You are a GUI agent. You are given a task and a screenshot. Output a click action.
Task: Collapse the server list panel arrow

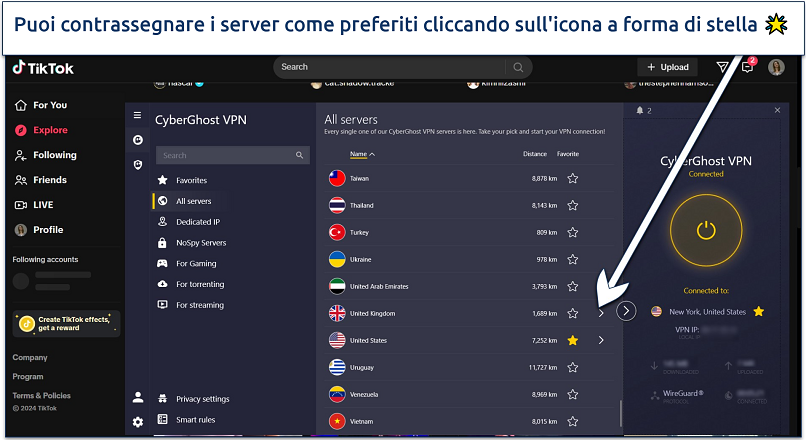626,311
